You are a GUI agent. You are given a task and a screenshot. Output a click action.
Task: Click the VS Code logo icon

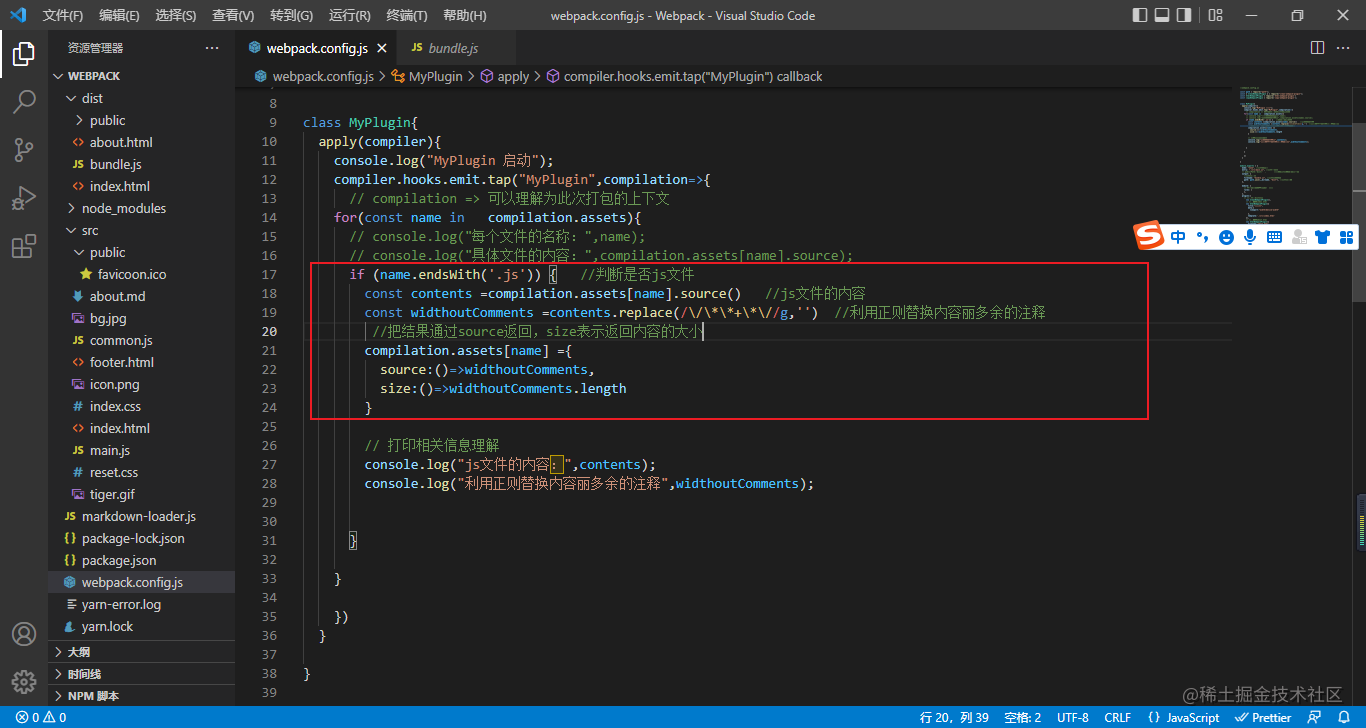[17, 15]
